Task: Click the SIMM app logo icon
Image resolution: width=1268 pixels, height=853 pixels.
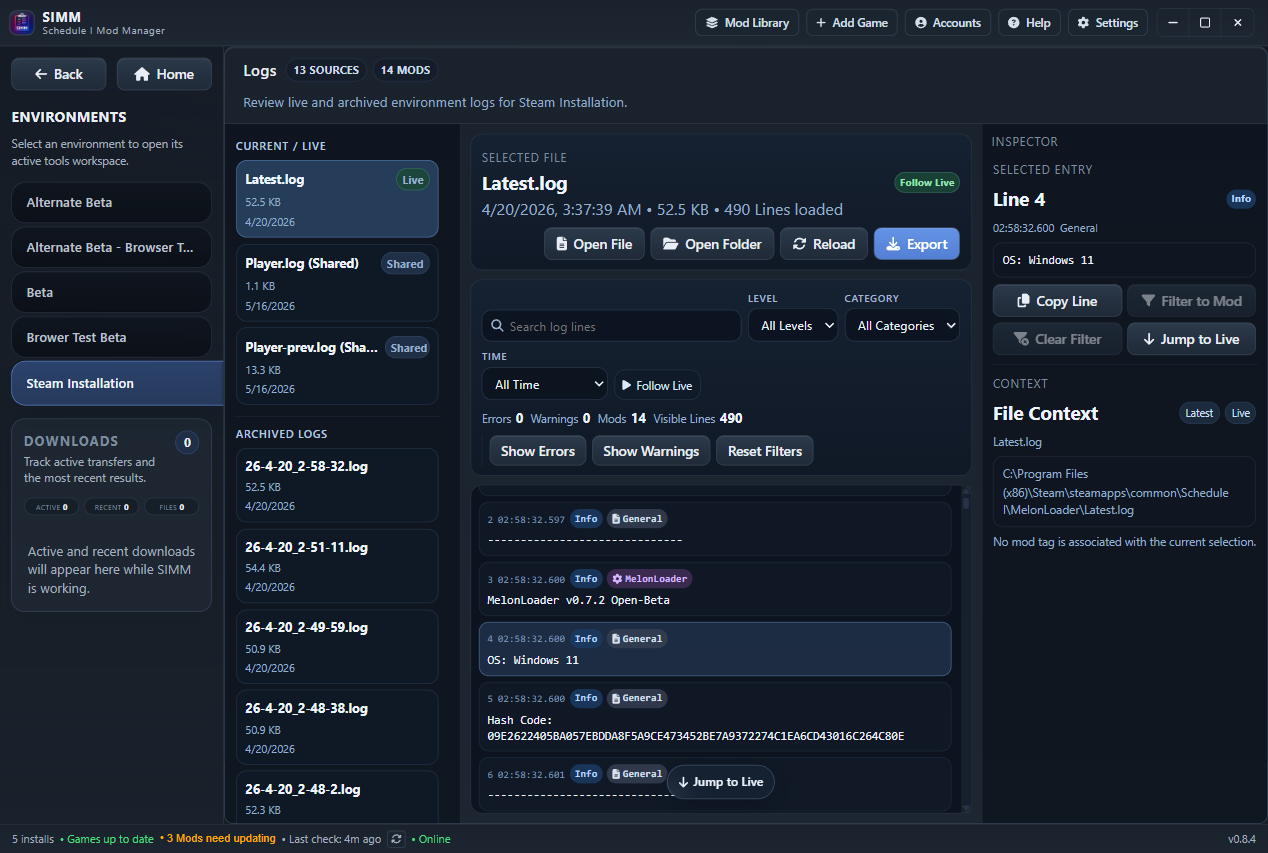Action: coord(22,22)
